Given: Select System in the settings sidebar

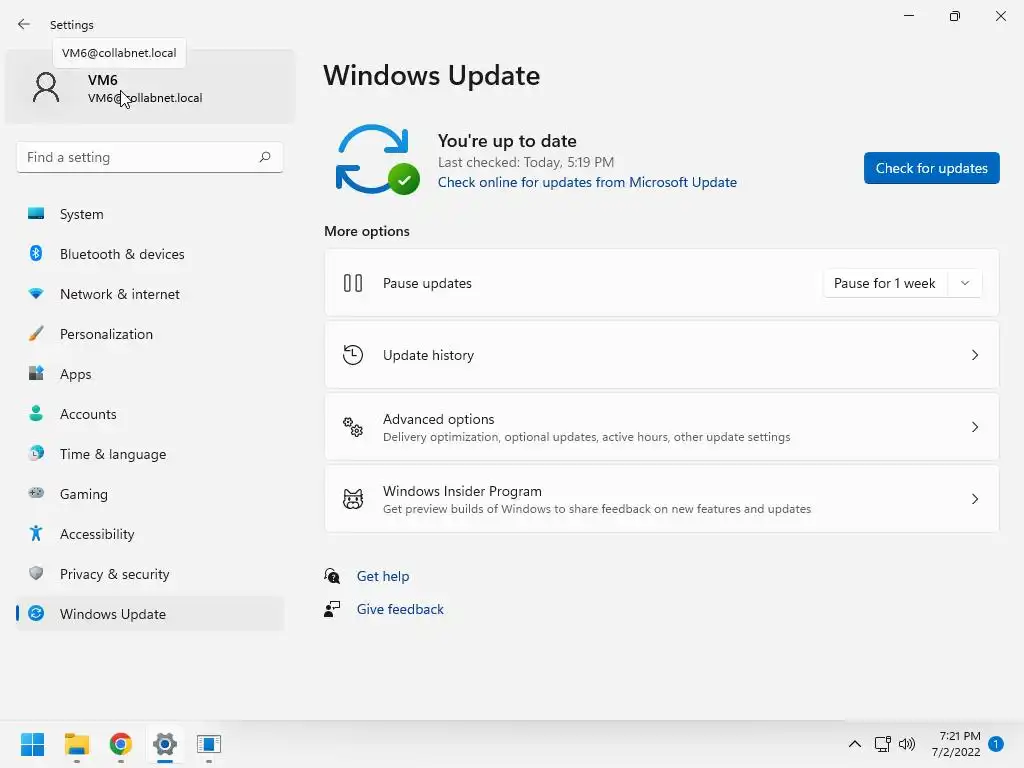Looking at the screenshot, I should pyautogui.click(x=150, y=214).
